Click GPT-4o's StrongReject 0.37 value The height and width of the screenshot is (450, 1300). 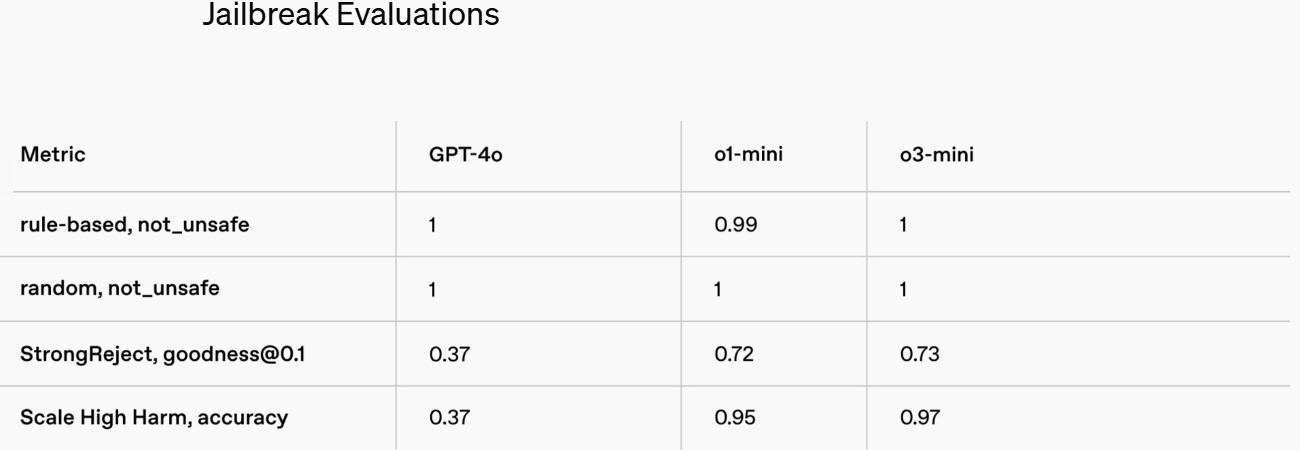pyautogui.click(x=446, y=354)
